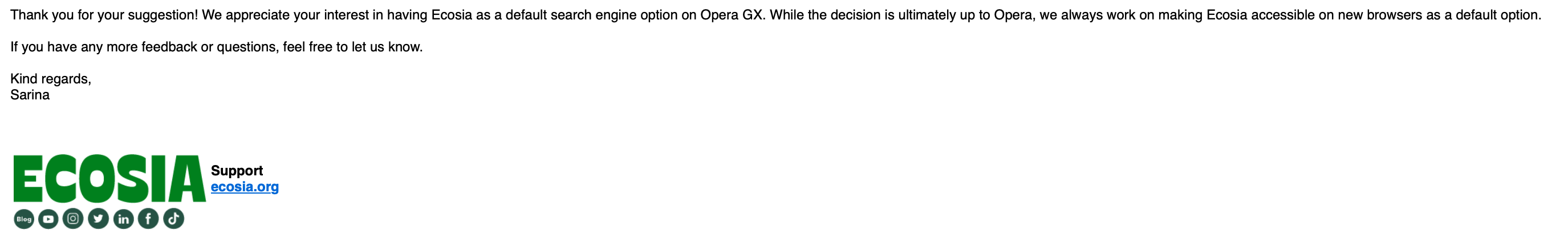
Task: Click the Twitter bird icon
Action: pyautogui.click(x=98, y=218)
